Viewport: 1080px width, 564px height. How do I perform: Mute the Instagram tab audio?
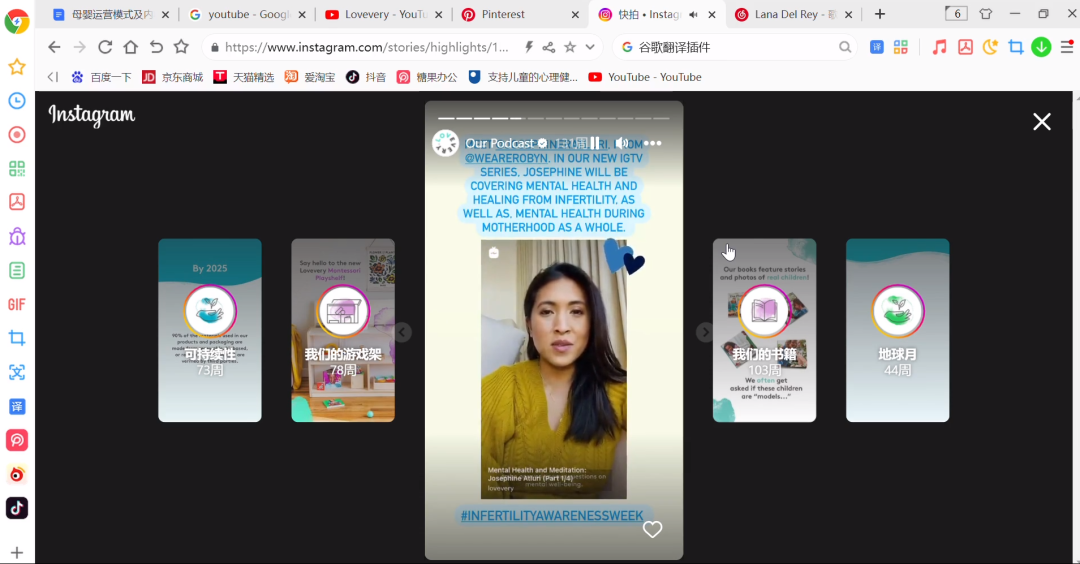tap(694, 14)
